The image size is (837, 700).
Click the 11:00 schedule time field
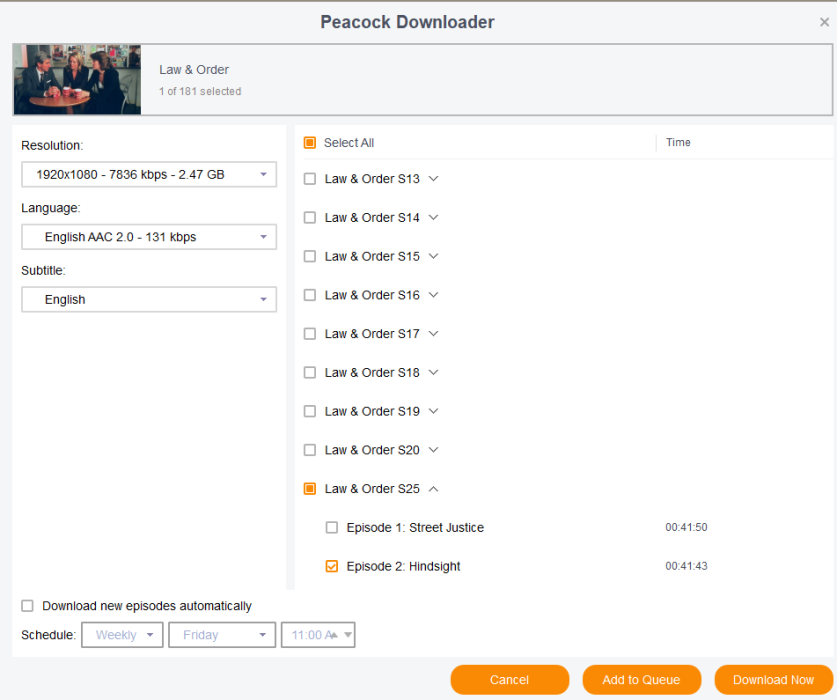318,635
